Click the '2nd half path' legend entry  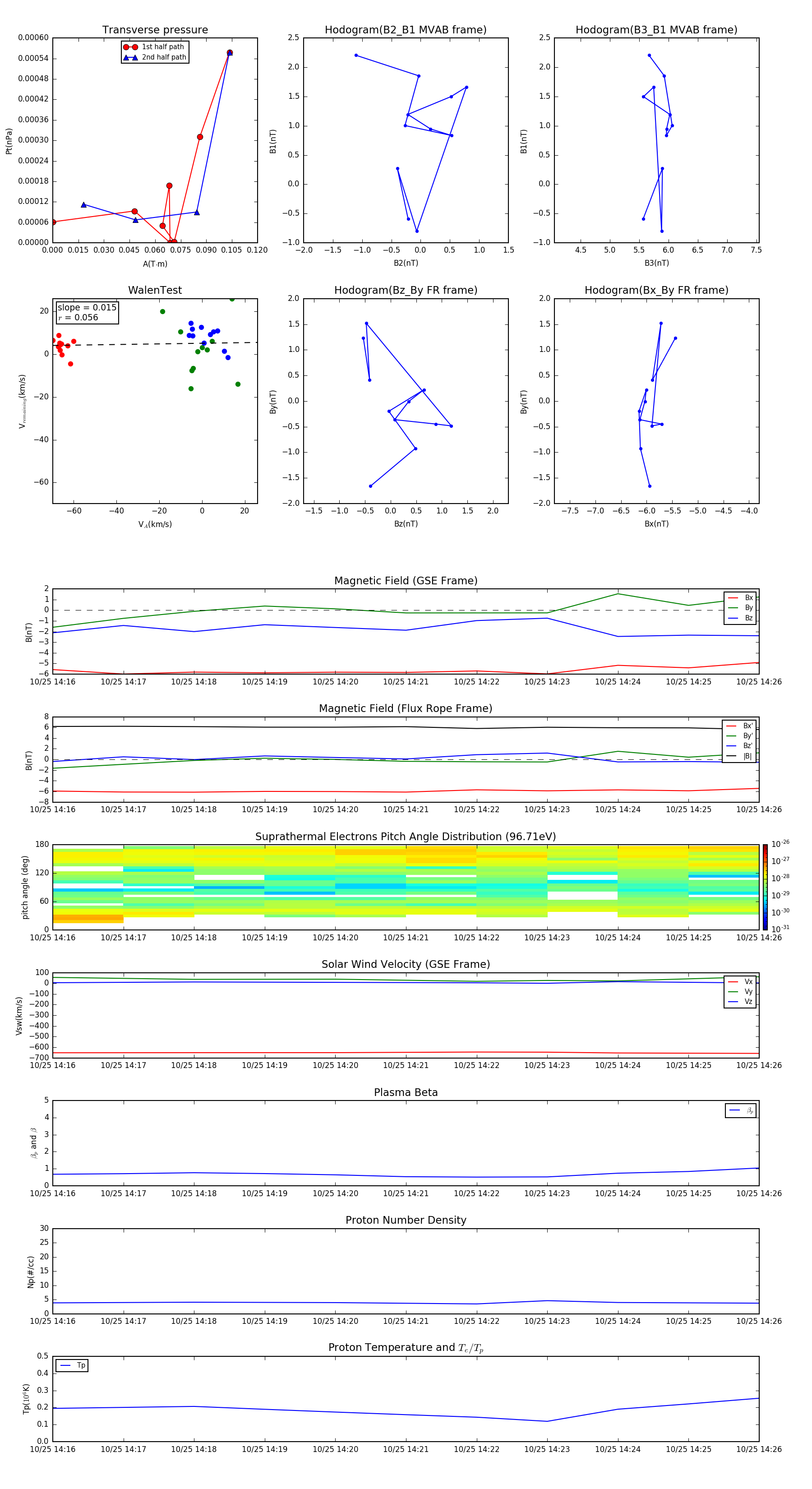coord(155,57)
